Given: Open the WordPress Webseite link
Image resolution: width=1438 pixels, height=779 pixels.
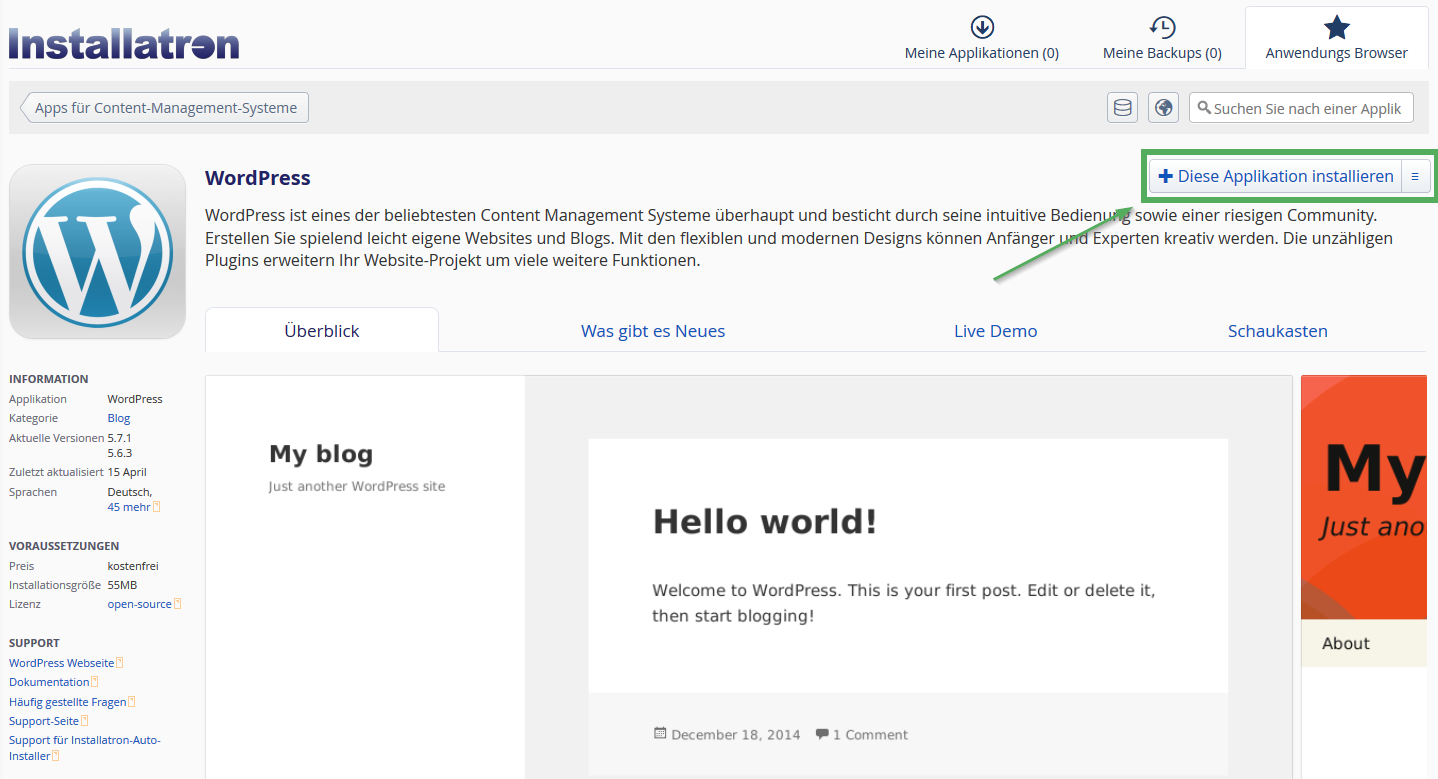Looking at the screenshot, I should pos(62,663).
